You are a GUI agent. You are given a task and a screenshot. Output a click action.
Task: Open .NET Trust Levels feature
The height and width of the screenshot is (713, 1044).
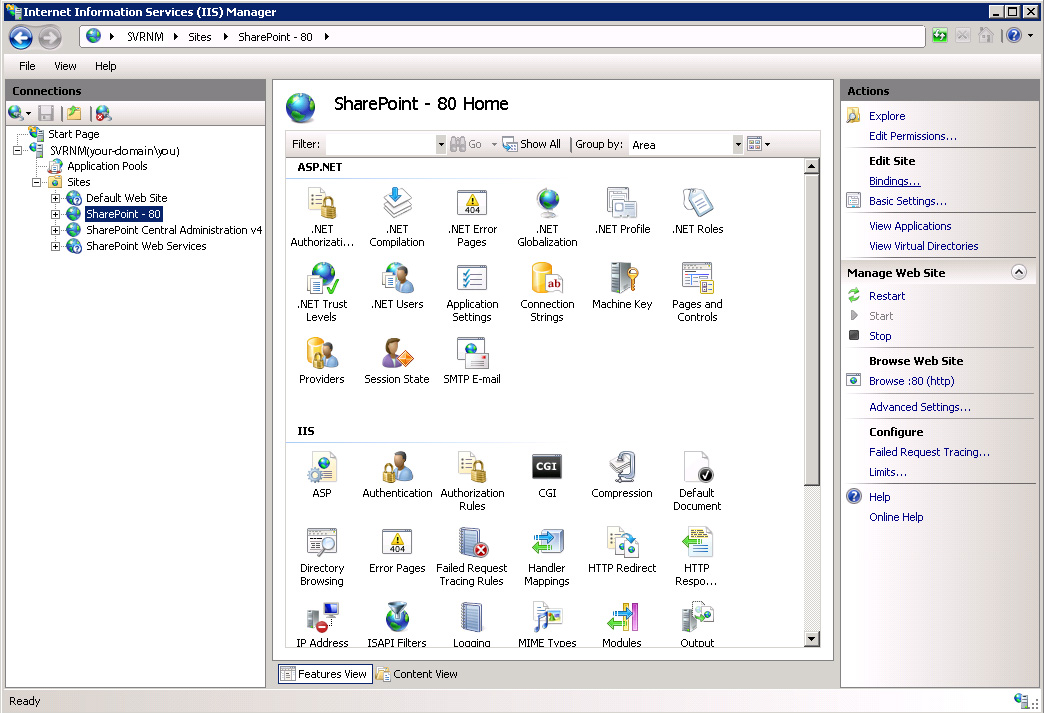(322, 292)
